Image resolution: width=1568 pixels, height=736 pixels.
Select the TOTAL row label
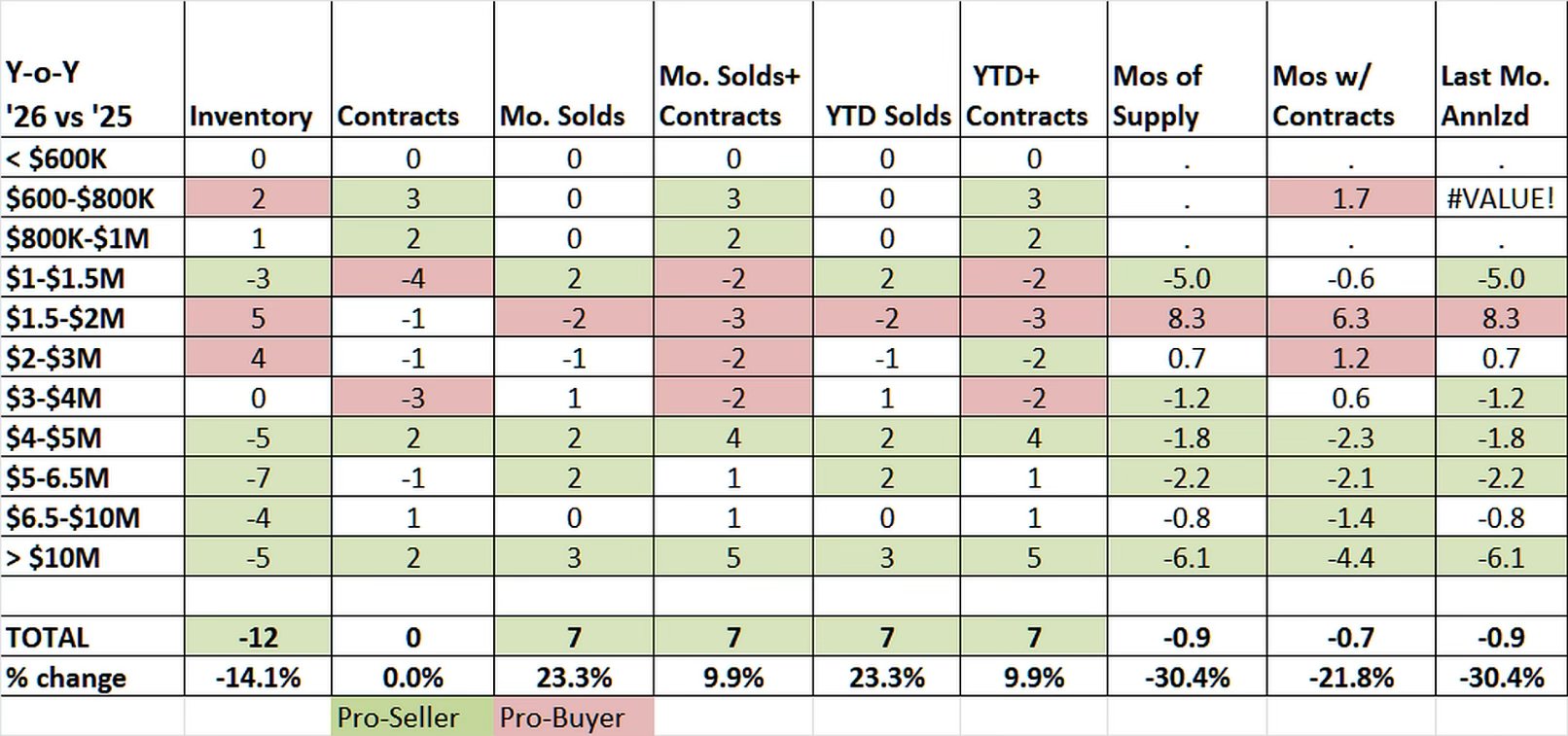click(48, 637)
